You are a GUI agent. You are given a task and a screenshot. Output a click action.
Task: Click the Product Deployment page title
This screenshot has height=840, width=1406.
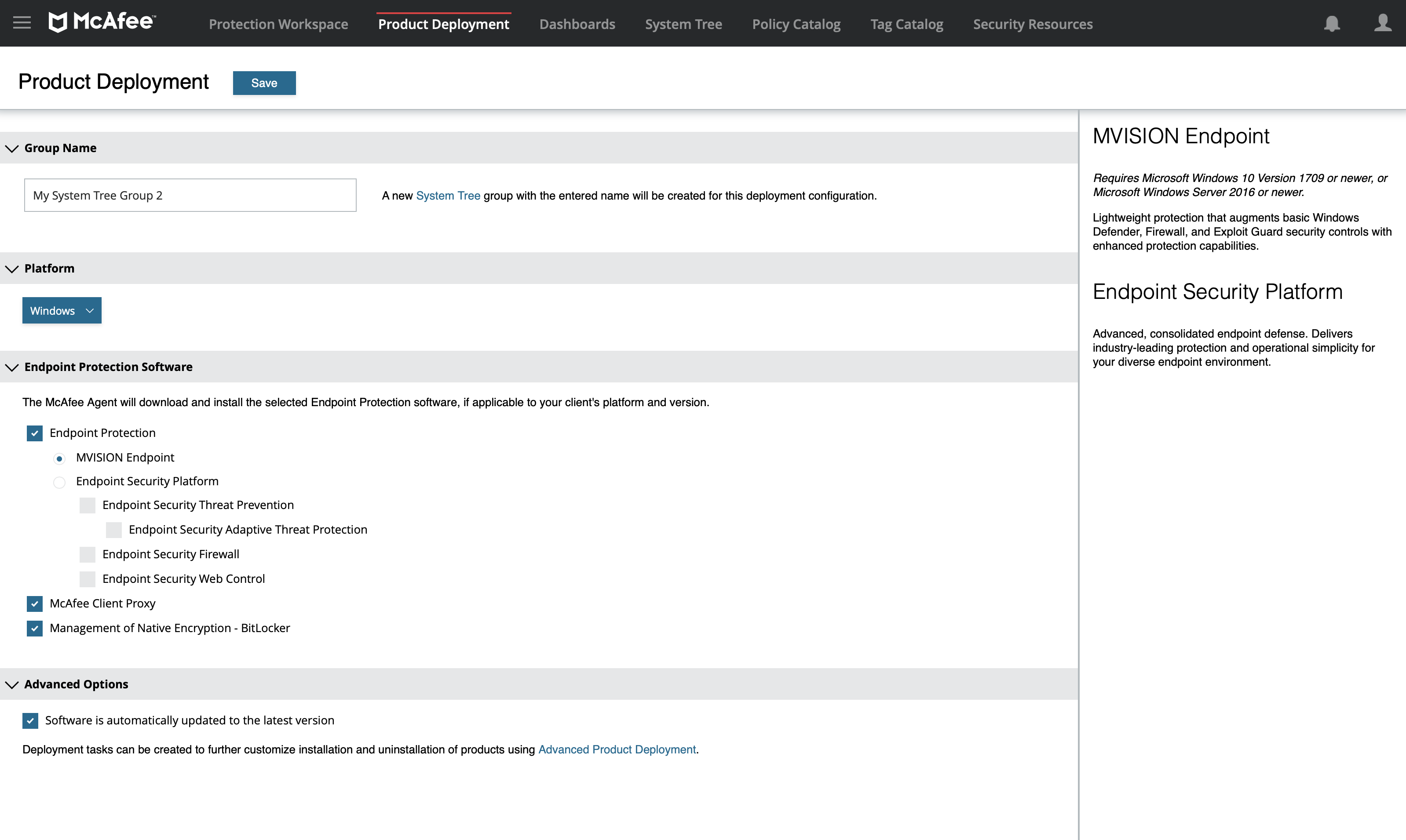(x=113, y=81)
